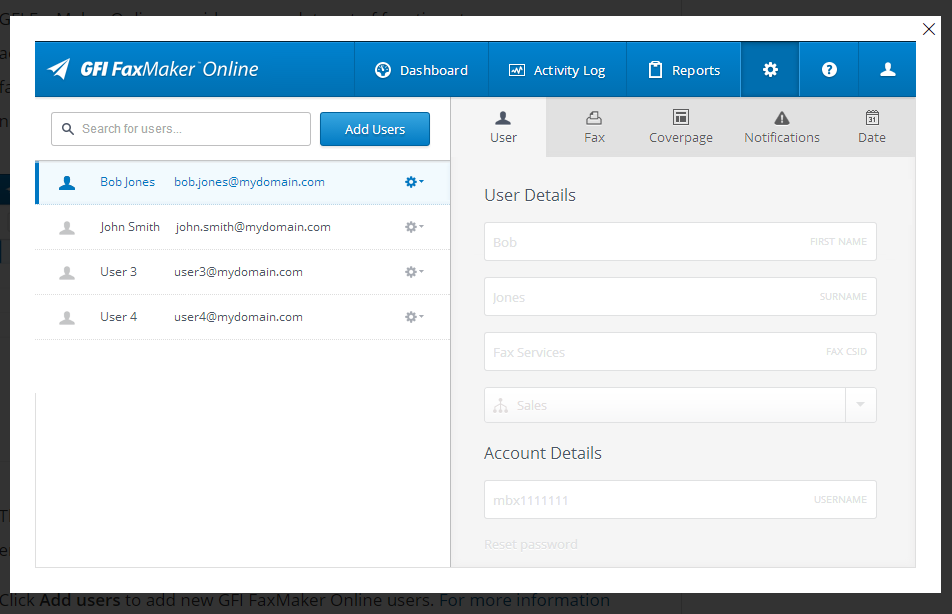Switch to the Date settings tab
The image size is (952, 614).
872,128
